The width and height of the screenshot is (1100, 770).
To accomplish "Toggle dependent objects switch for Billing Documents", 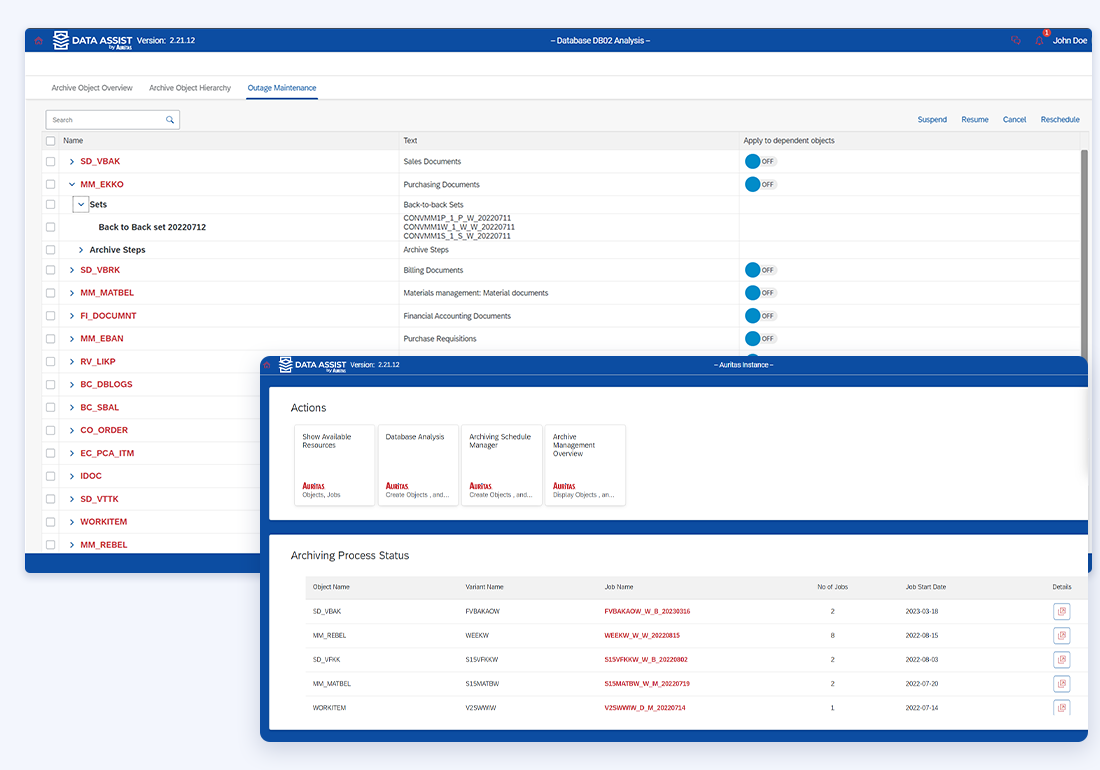I will coord(760,270).
